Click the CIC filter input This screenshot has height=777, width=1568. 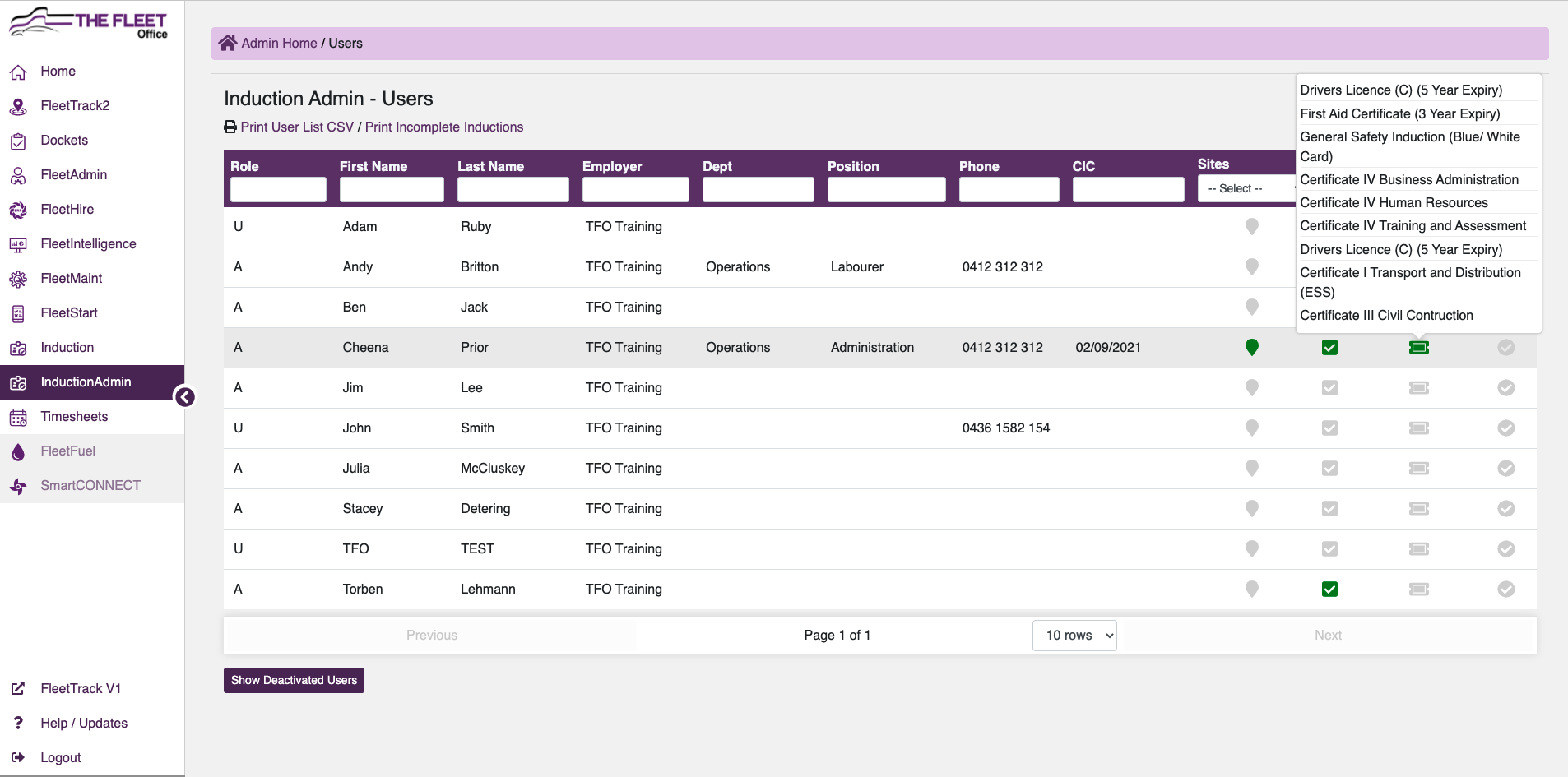tap(1129, 189)
